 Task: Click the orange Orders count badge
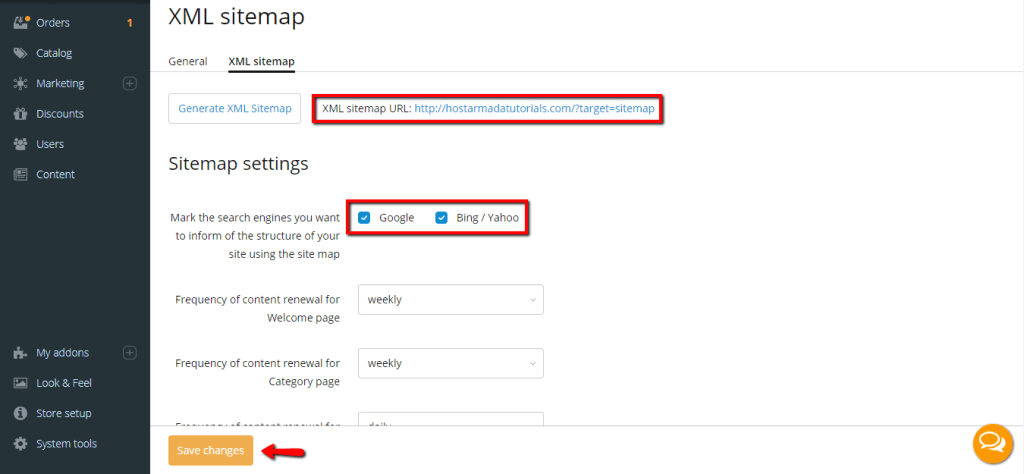pyautogui.click(x=129, y=23)
